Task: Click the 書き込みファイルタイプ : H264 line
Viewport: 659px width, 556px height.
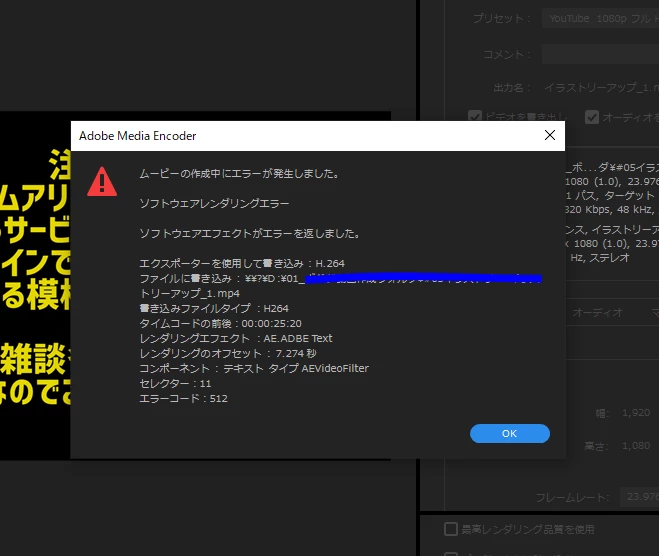Action: coord(214,308)
